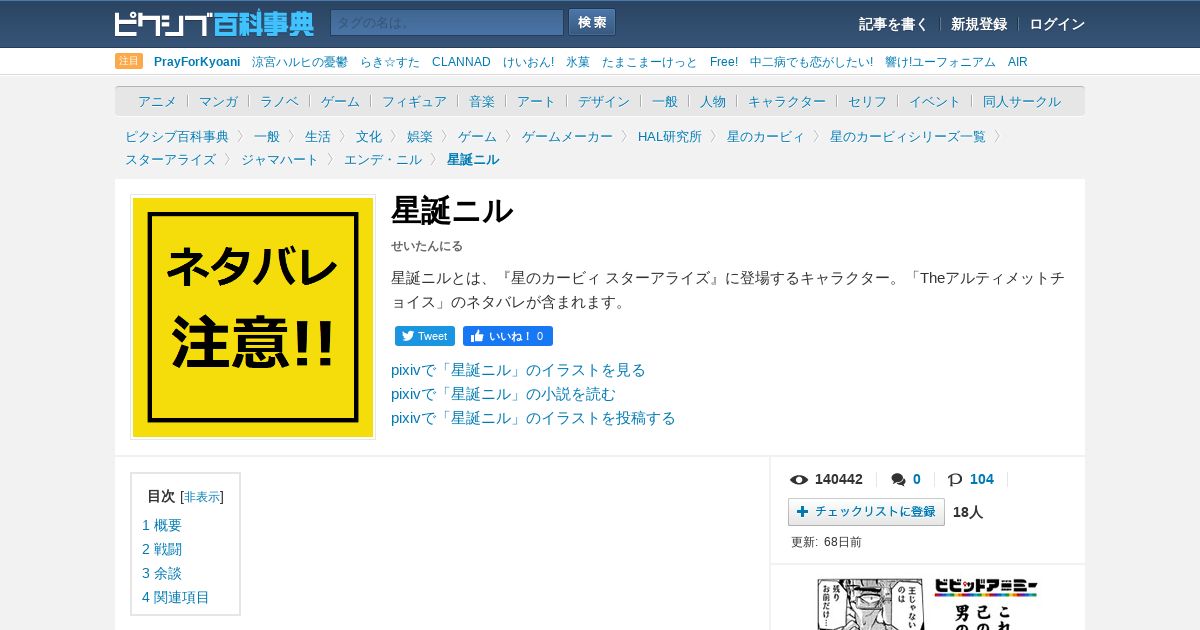Go to the 星のカービィシリーズ一覧 breadcrumb

click(908, 137)
